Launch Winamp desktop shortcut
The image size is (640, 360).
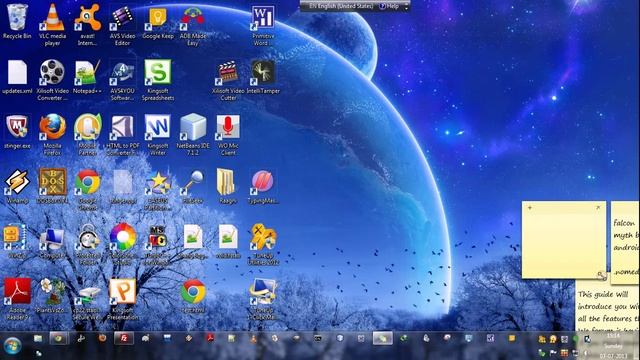[17, 182]
